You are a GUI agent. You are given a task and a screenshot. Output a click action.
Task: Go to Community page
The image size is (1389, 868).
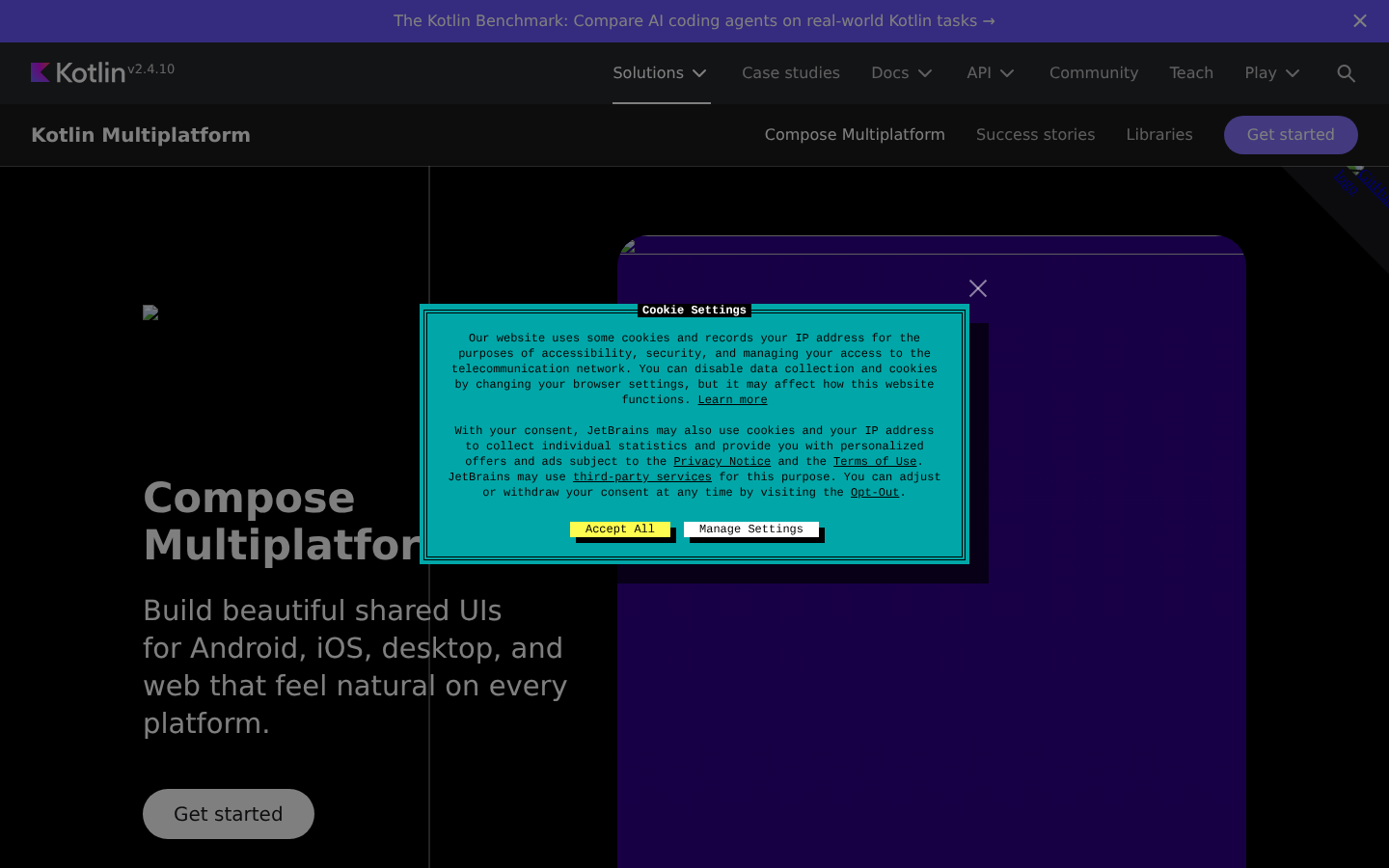pyautogui.click(x=1094, y=73)
